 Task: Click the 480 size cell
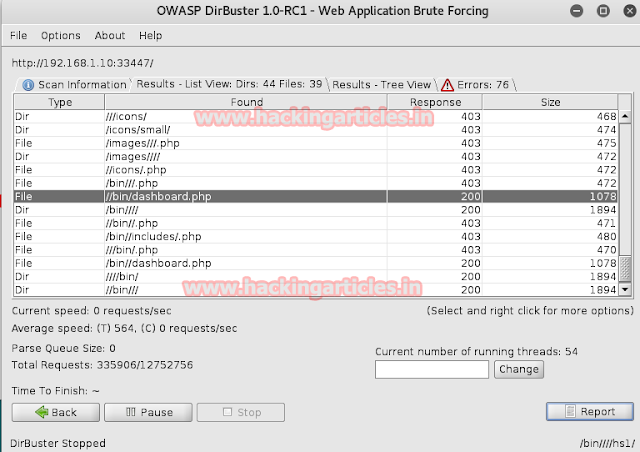point(550,236)
